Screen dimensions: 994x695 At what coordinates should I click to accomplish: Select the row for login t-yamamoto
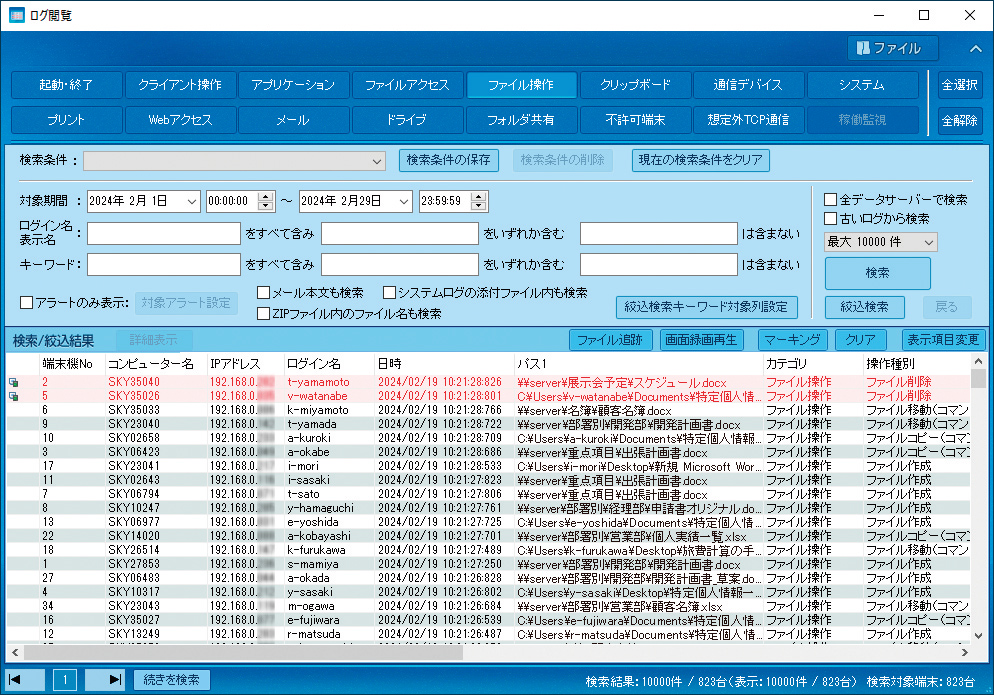(x=488, y=382)
